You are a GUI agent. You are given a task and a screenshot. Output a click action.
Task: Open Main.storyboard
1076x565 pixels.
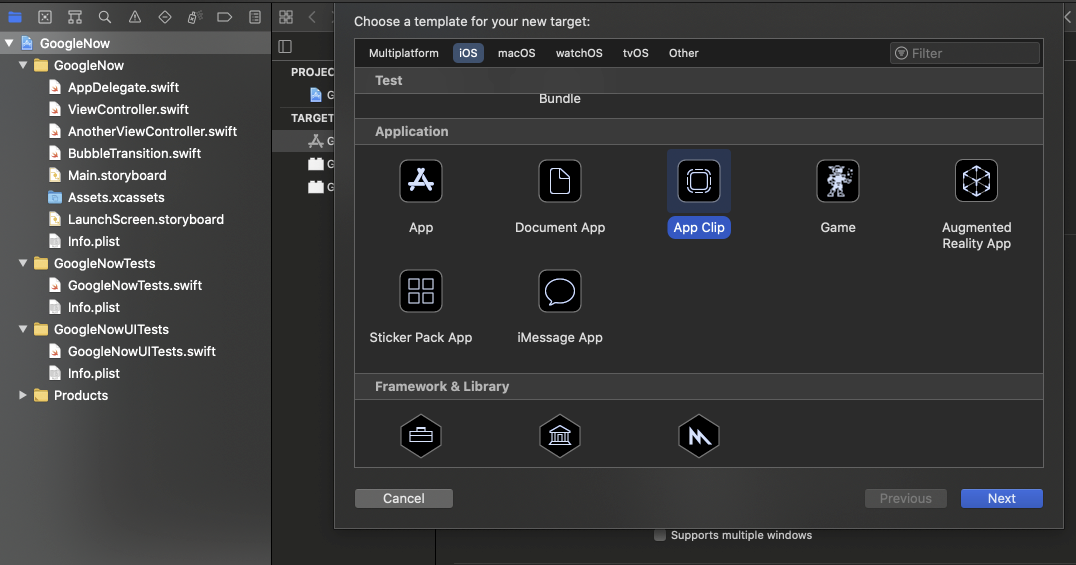117,175
